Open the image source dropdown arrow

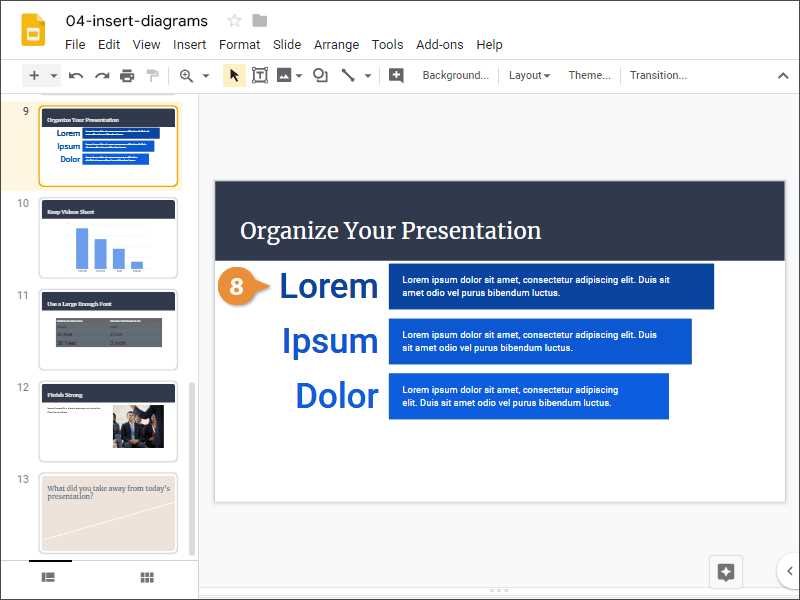(x=299, y=76)
